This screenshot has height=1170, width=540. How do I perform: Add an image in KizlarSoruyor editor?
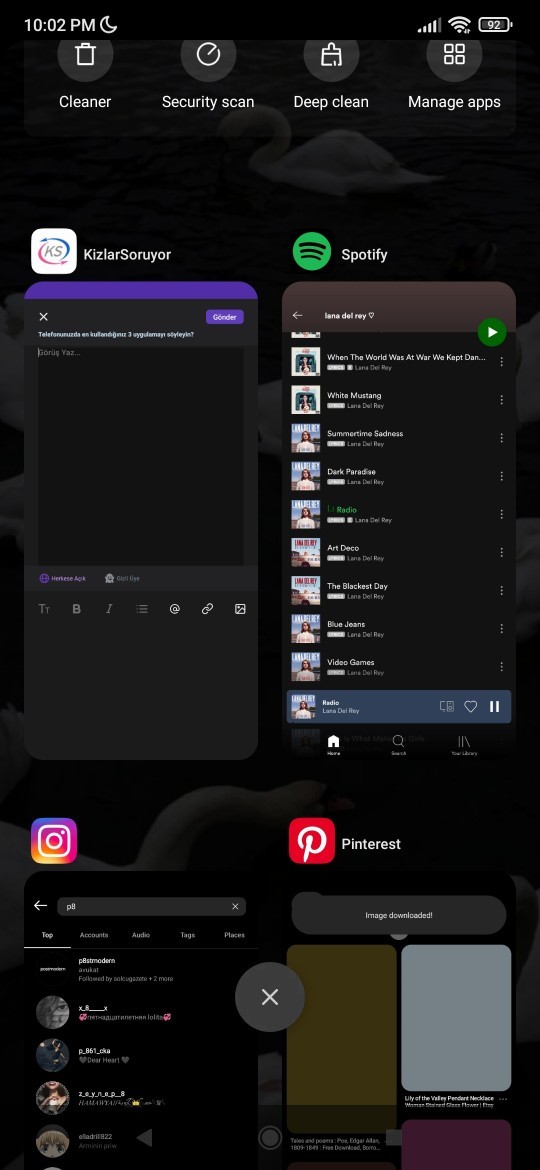click(240, 609)
